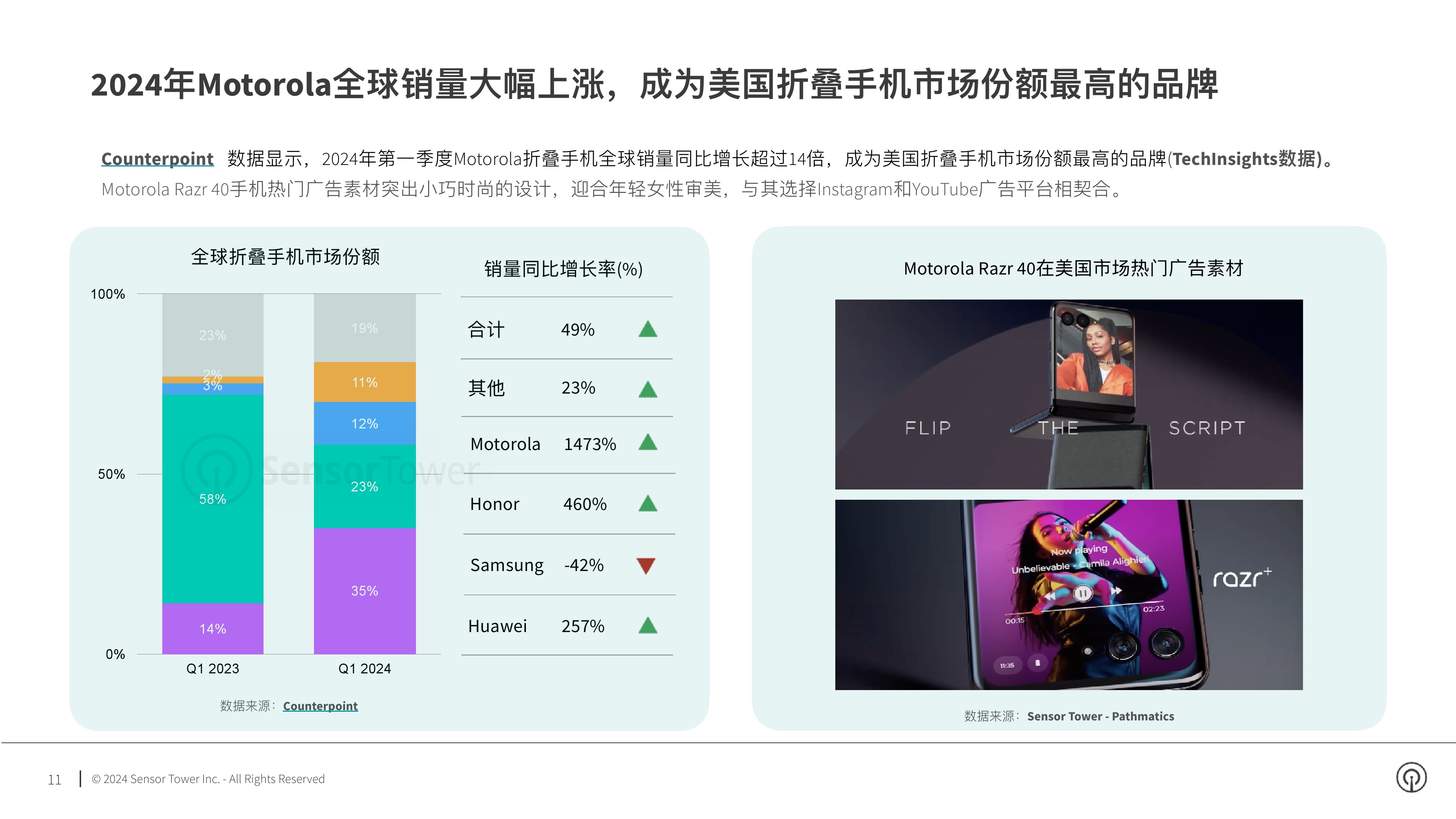Select the razr+ music player ad thumbnail

pyautogui.click(x=1069, y=595)
